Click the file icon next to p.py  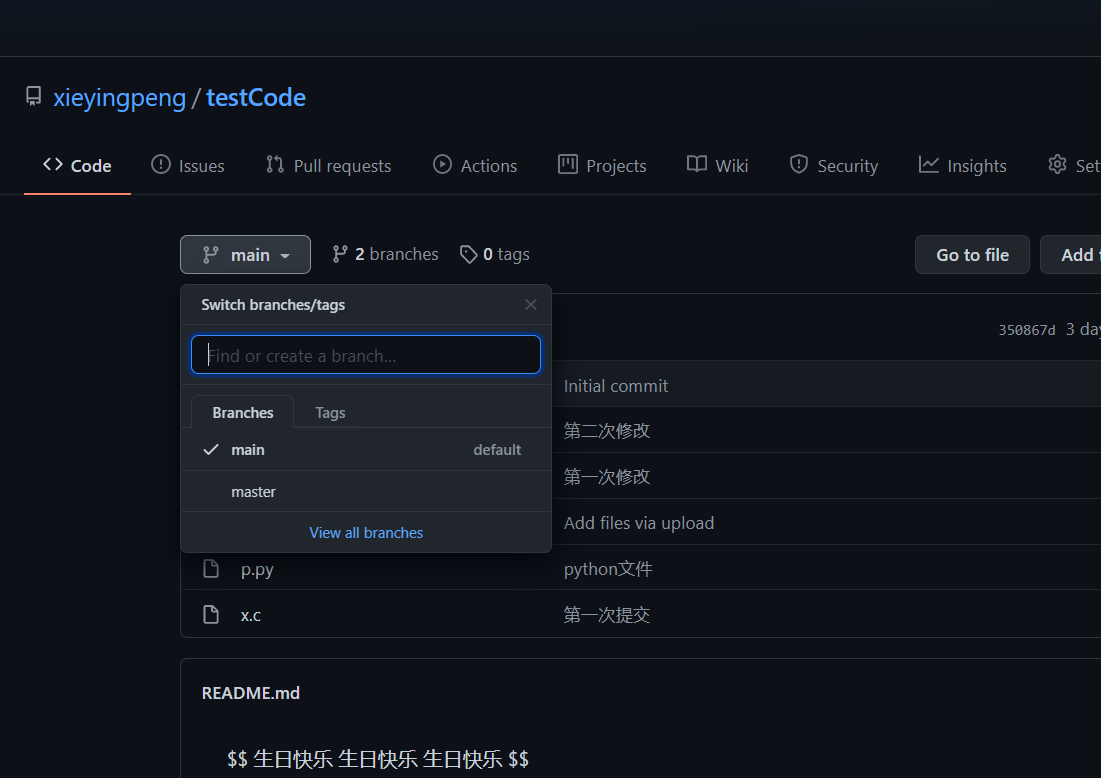coord(211,569)
